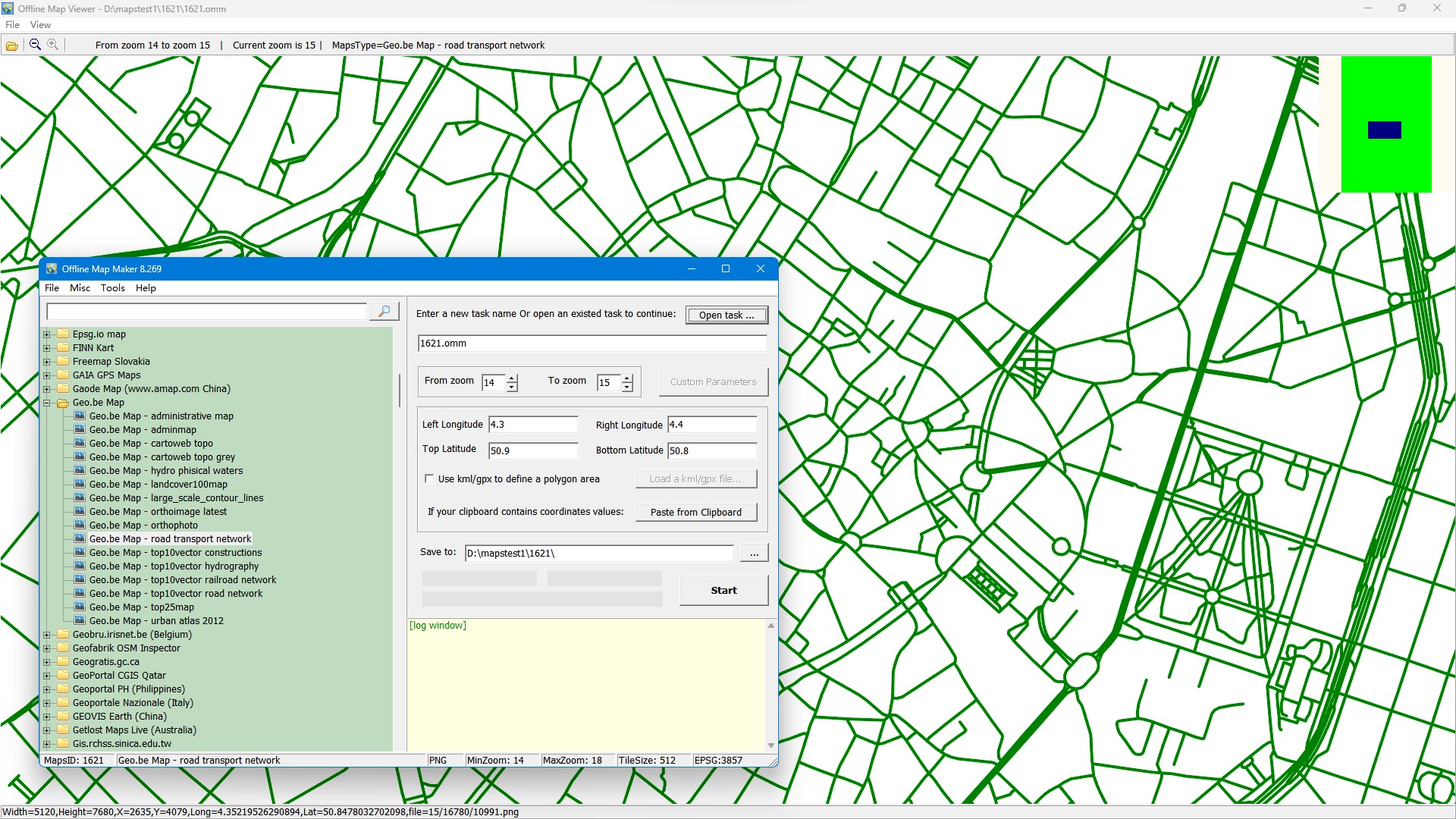Select Getlost Maps Live (Australia) entry
Screen dimensions: 1456x819
pyautogui.click(x=134, y=730)
